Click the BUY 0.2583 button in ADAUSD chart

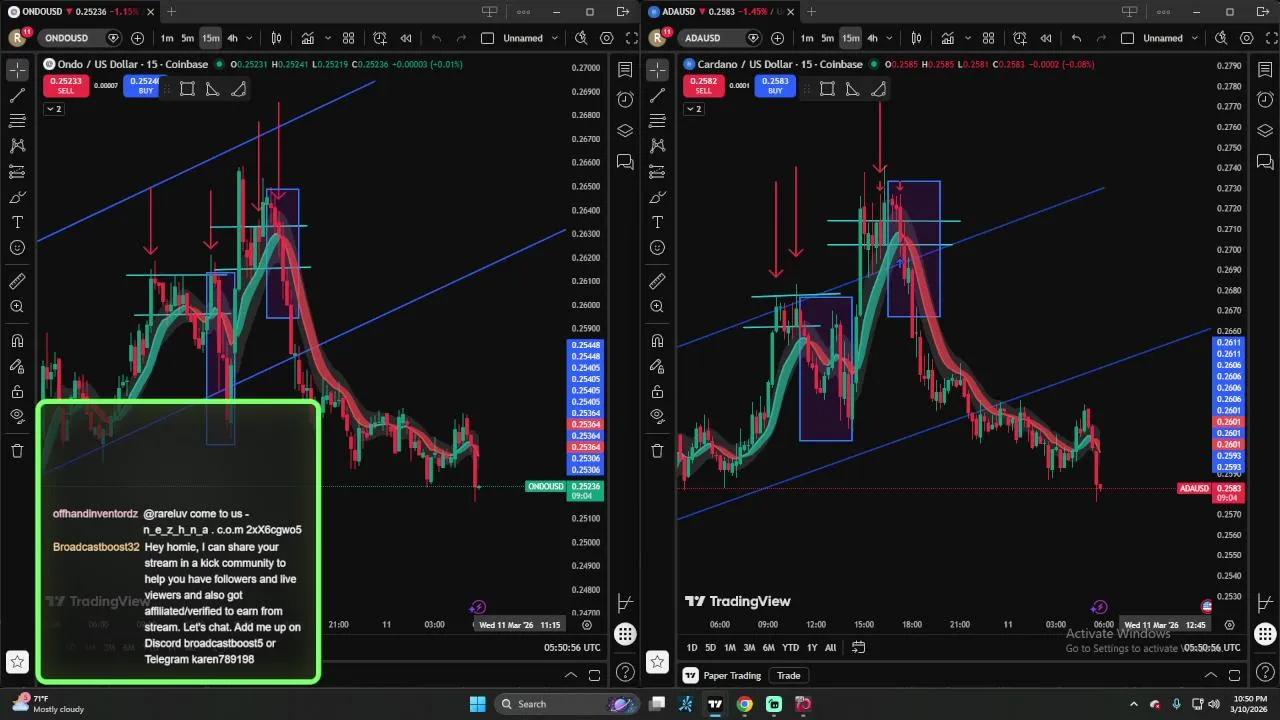pos(775,86)
